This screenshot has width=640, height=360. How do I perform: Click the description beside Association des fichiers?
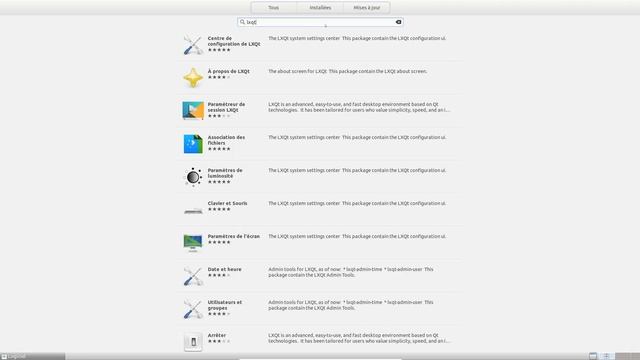[357, 138]
